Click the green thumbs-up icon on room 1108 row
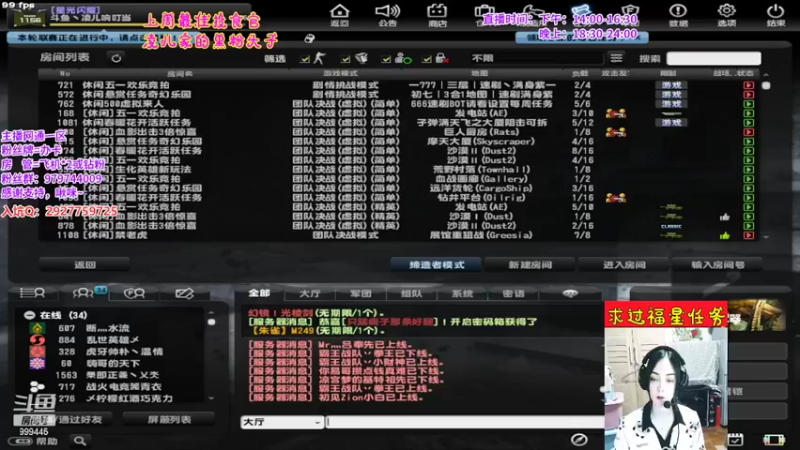Viewport: 800px width, 450px height. [x=724, y=235]
